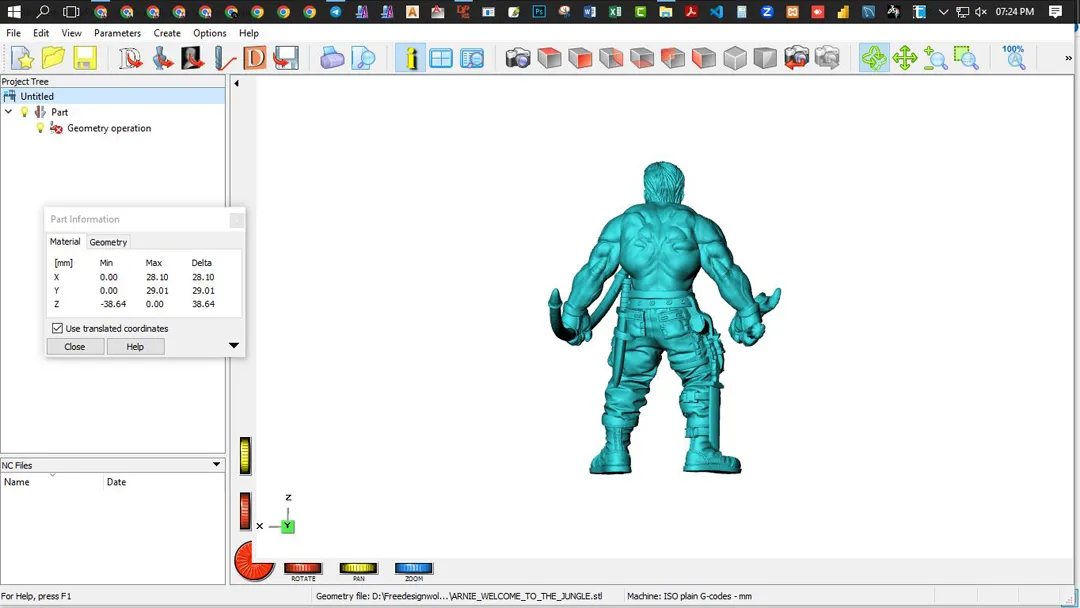Open print preview magnifier page icon
Viewport: 1080px width, 608px height.
tap(363, 59)
